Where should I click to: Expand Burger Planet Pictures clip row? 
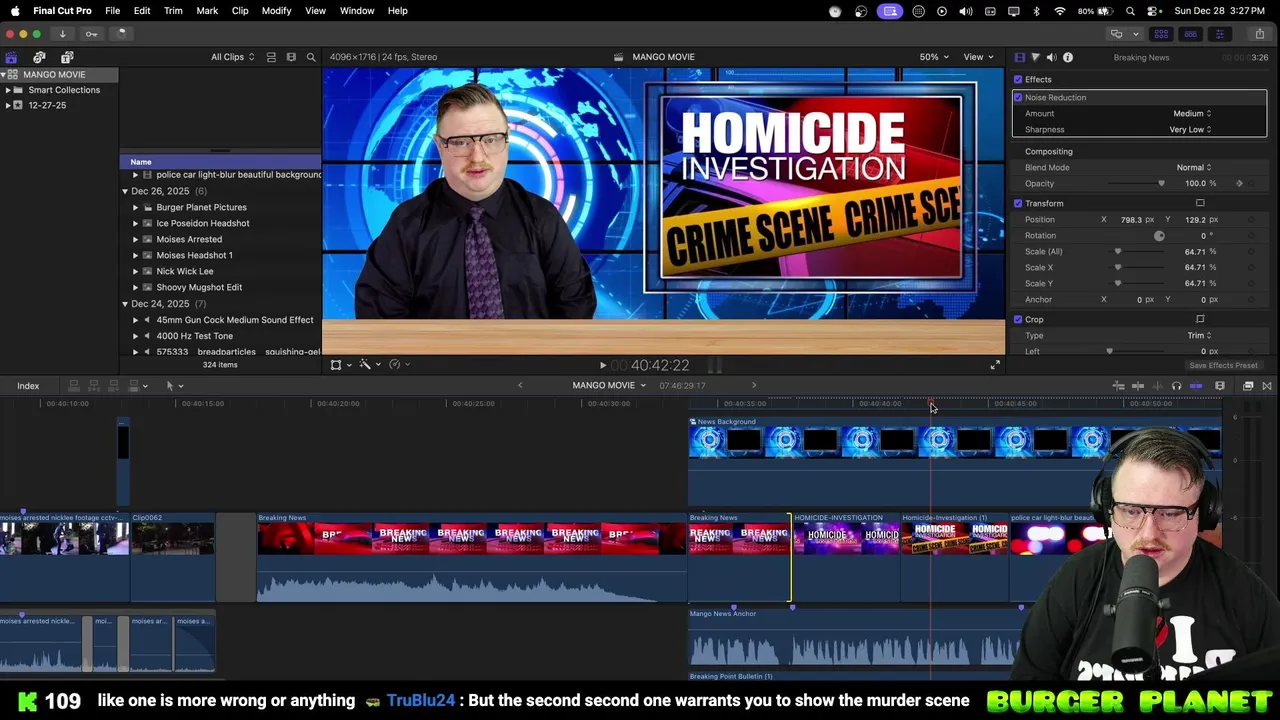pyautogui.click(x=136, y=207)
